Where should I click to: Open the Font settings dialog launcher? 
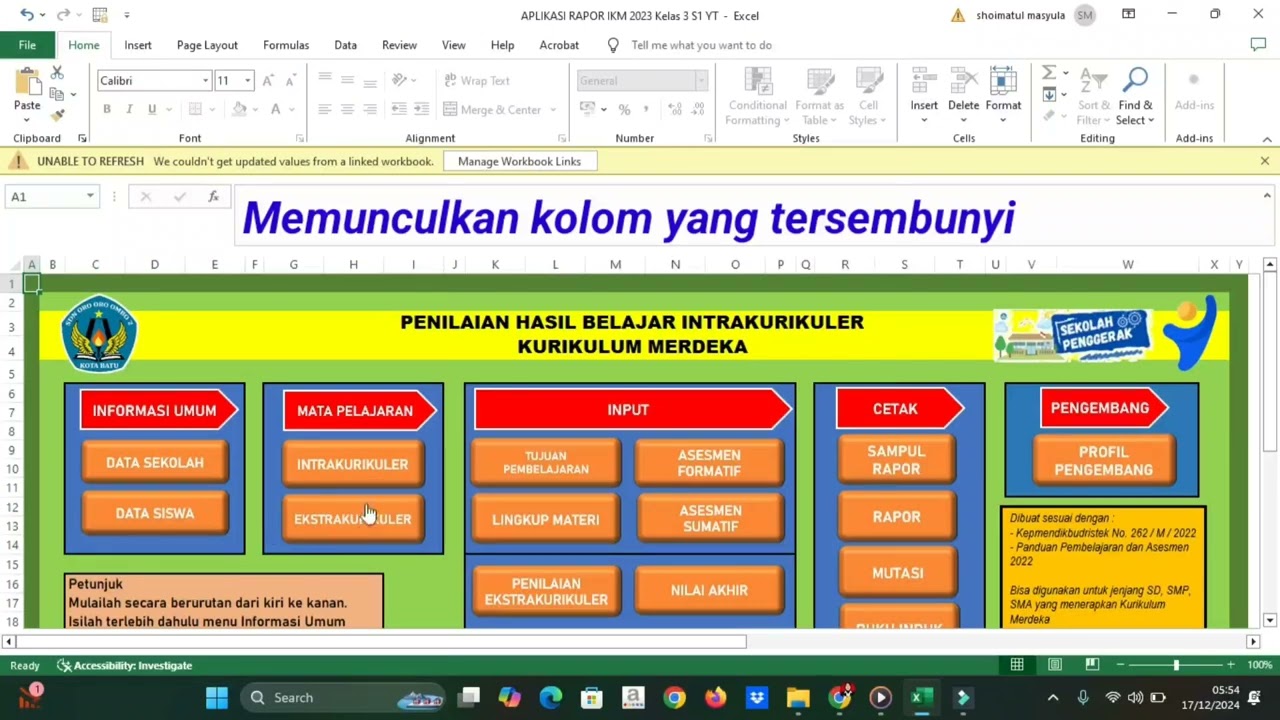coord(300,138)
